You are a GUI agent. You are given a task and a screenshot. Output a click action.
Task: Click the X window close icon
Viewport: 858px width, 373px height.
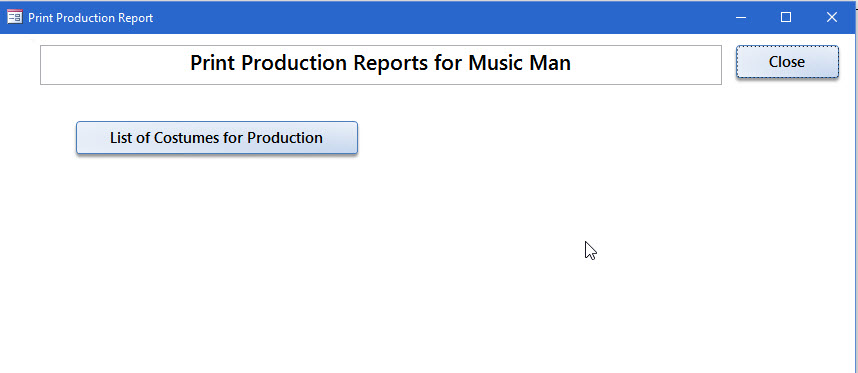(832, 17)
